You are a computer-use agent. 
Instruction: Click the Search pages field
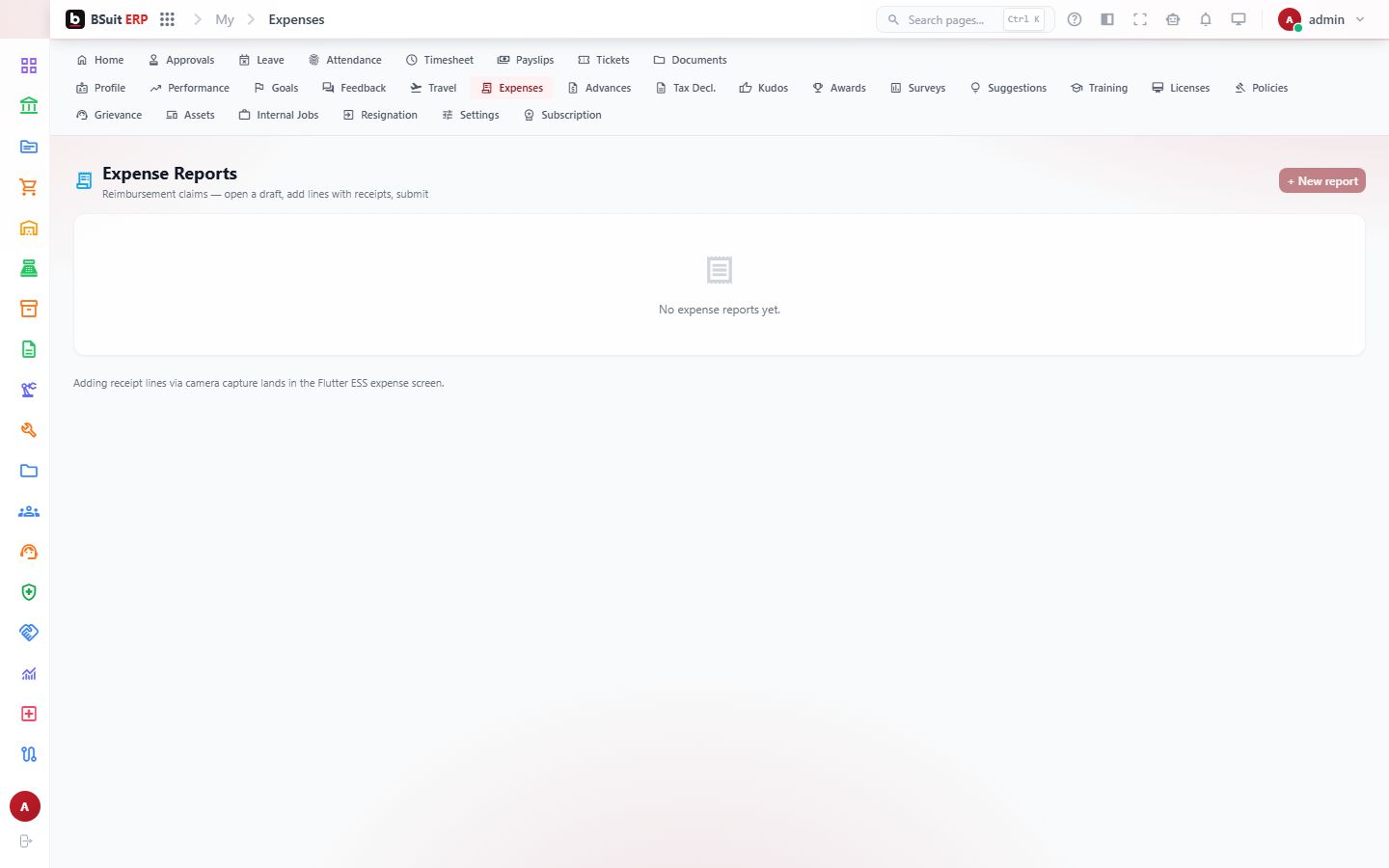coord(966,19)
